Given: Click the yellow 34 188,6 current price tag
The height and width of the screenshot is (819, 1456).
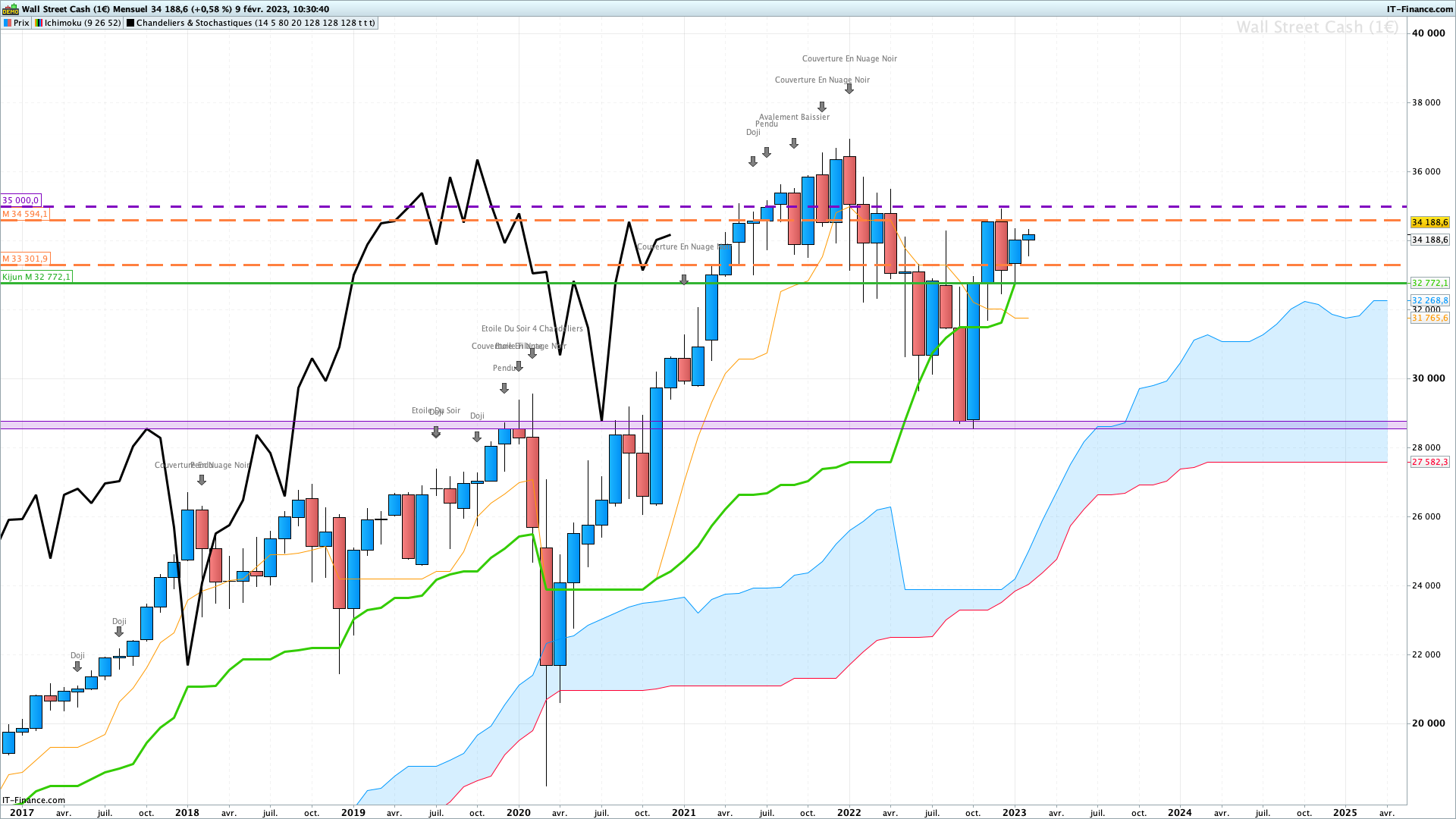Looking at the screenshot, I should pos(1429,222).
